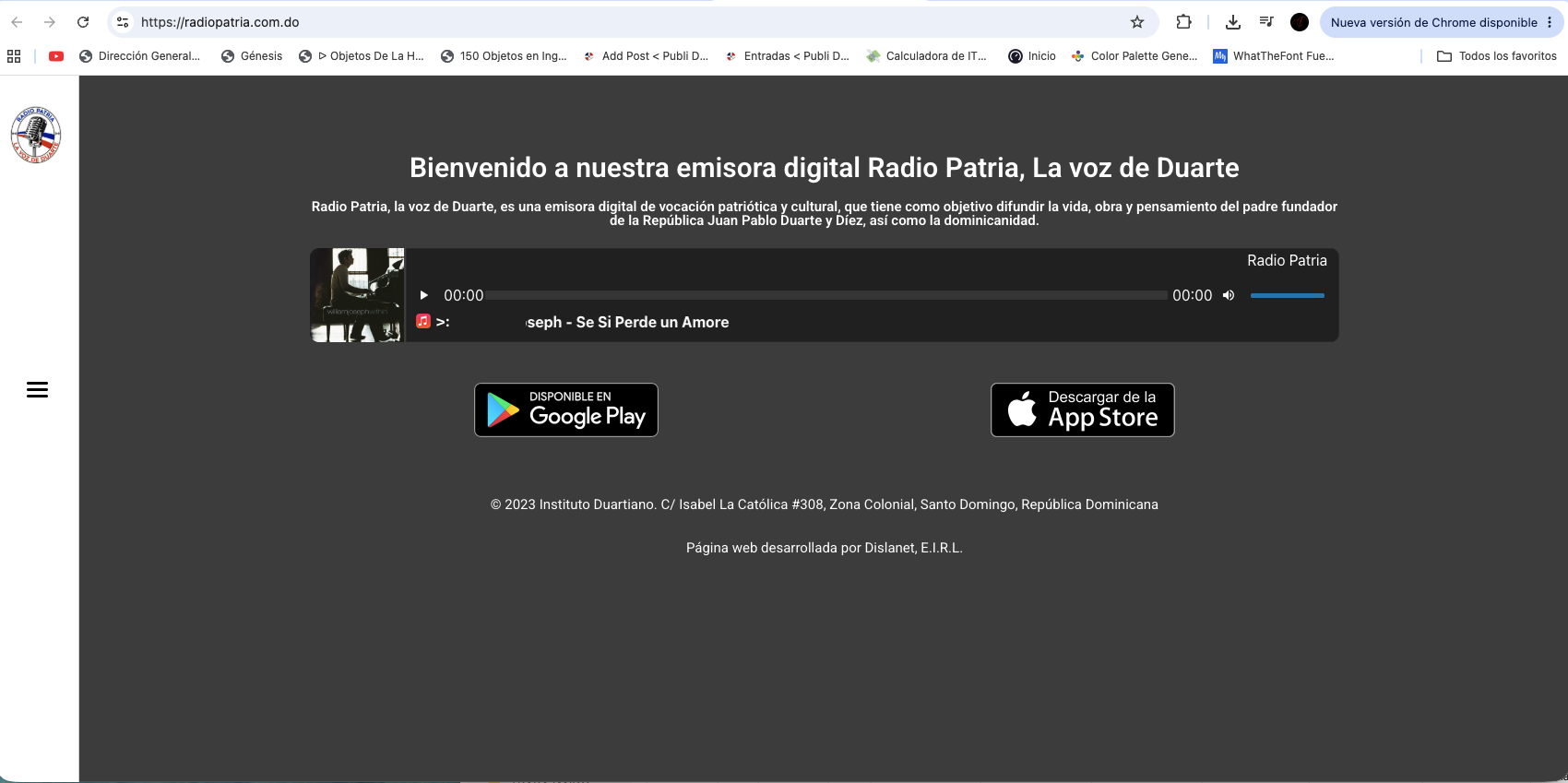Click the 'Radio Patria' station label

pos(1287,261)
